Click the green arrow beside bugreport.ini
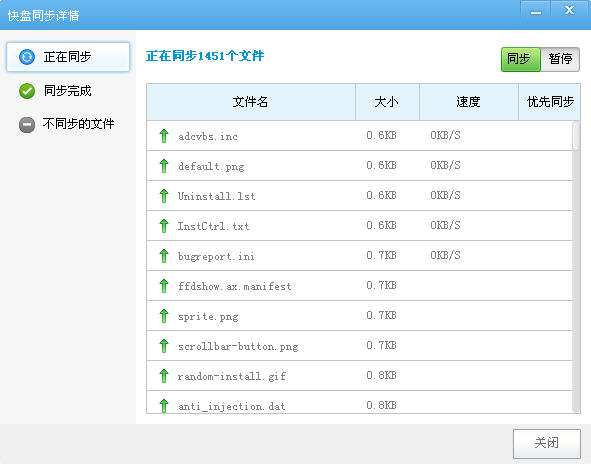The image size is (591, 464). [164, 256]
